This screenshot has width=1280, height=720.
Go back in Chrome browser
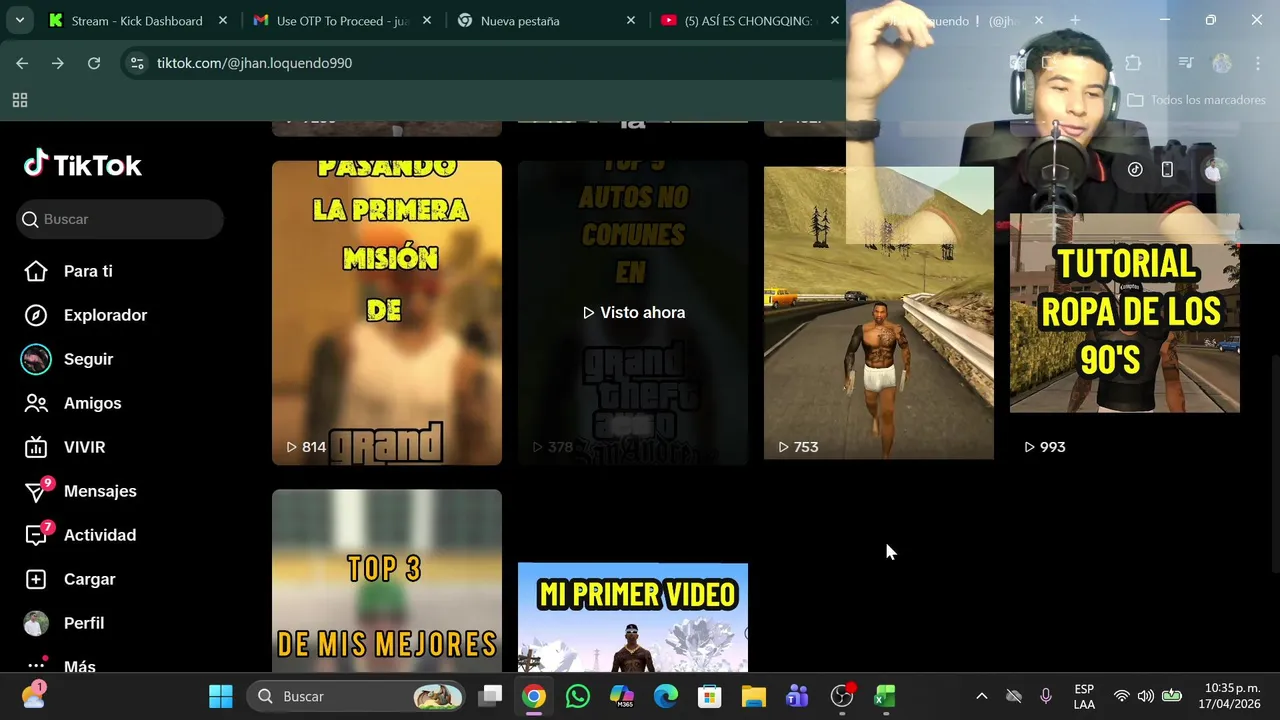[22, 63]
